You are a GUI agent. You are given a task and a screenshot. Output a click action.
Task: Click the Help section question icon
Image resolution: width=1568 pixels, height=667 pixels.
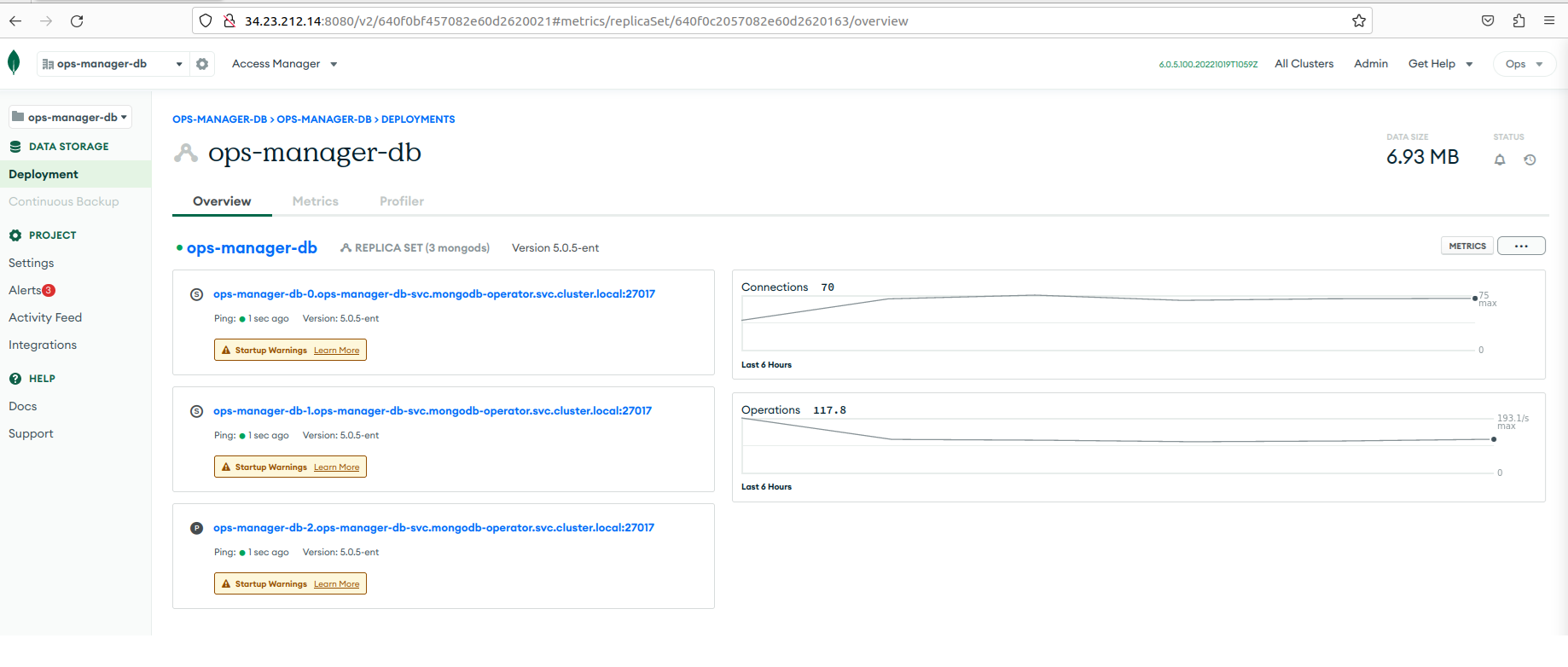tap(15, 379)
